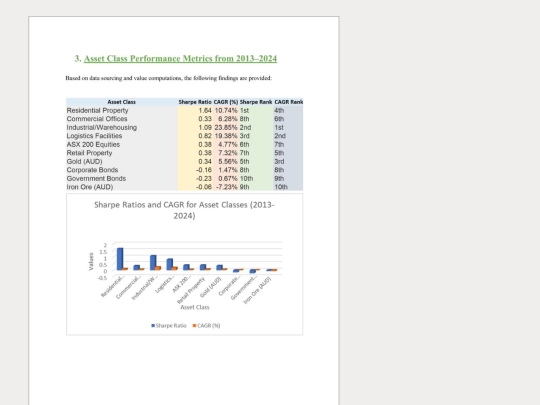The width and height of the screenshot is (540, 405).
Task: Click the 'Retail Property' axis label in chart
Action: click(x=191, y=290)
